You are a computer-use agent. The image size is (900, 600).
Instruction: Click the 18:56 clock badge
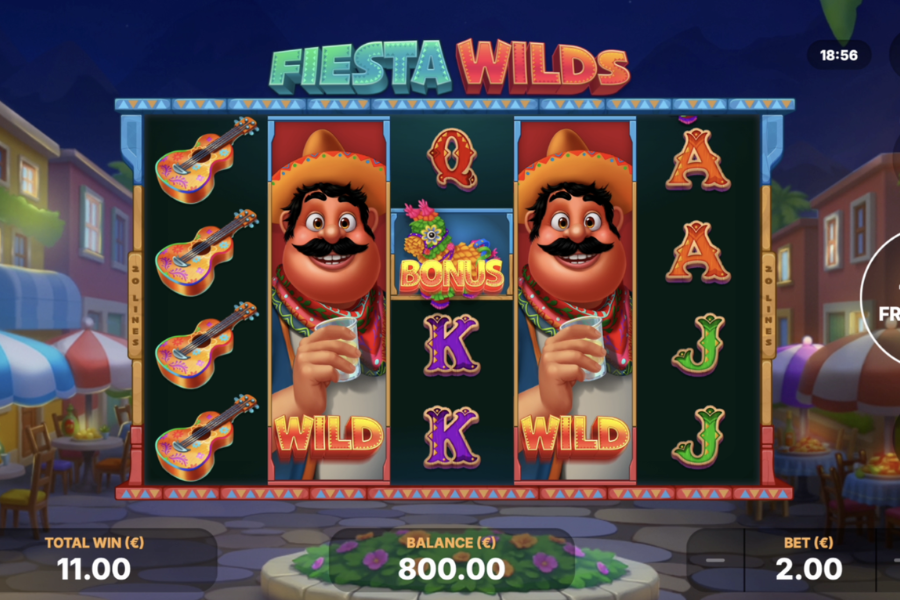coord(839,55)
